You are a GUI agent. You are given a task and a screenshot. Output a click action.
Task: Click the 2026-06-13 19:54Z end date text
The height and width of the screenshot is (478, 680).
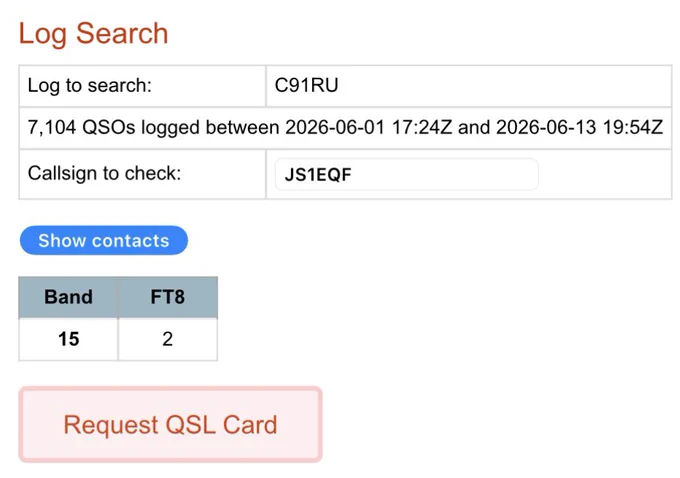pos(579,128)
